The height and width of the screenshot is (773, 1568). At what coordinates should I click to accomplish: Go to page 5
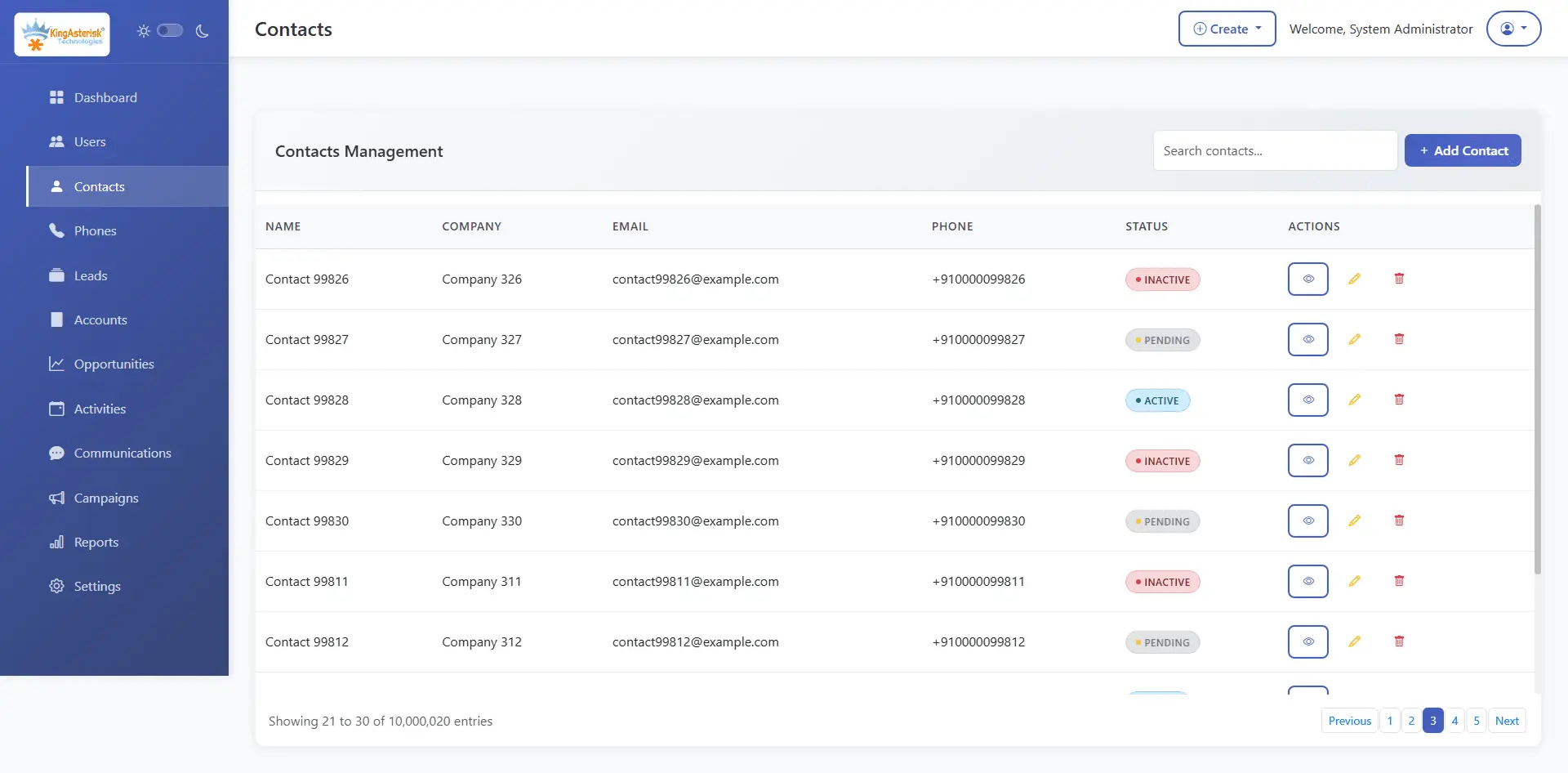click(x=1476, y=721)
